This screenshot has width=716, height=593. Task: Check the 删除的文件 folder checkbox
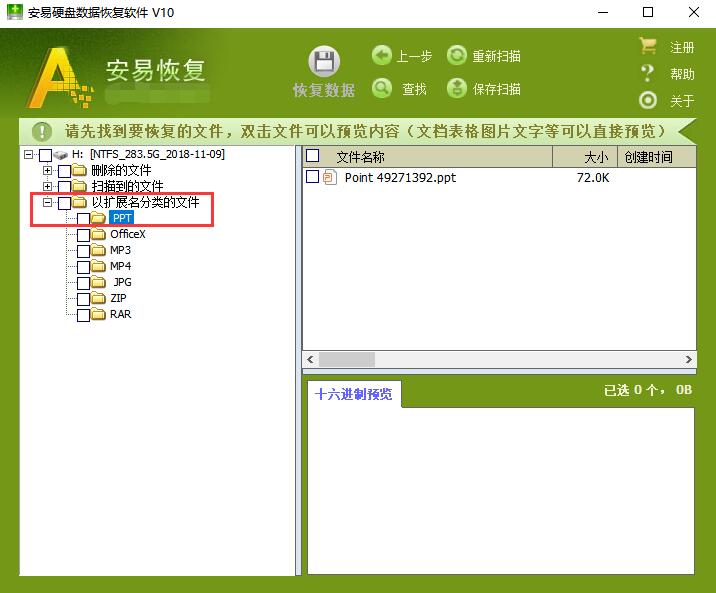coord(64,171)
